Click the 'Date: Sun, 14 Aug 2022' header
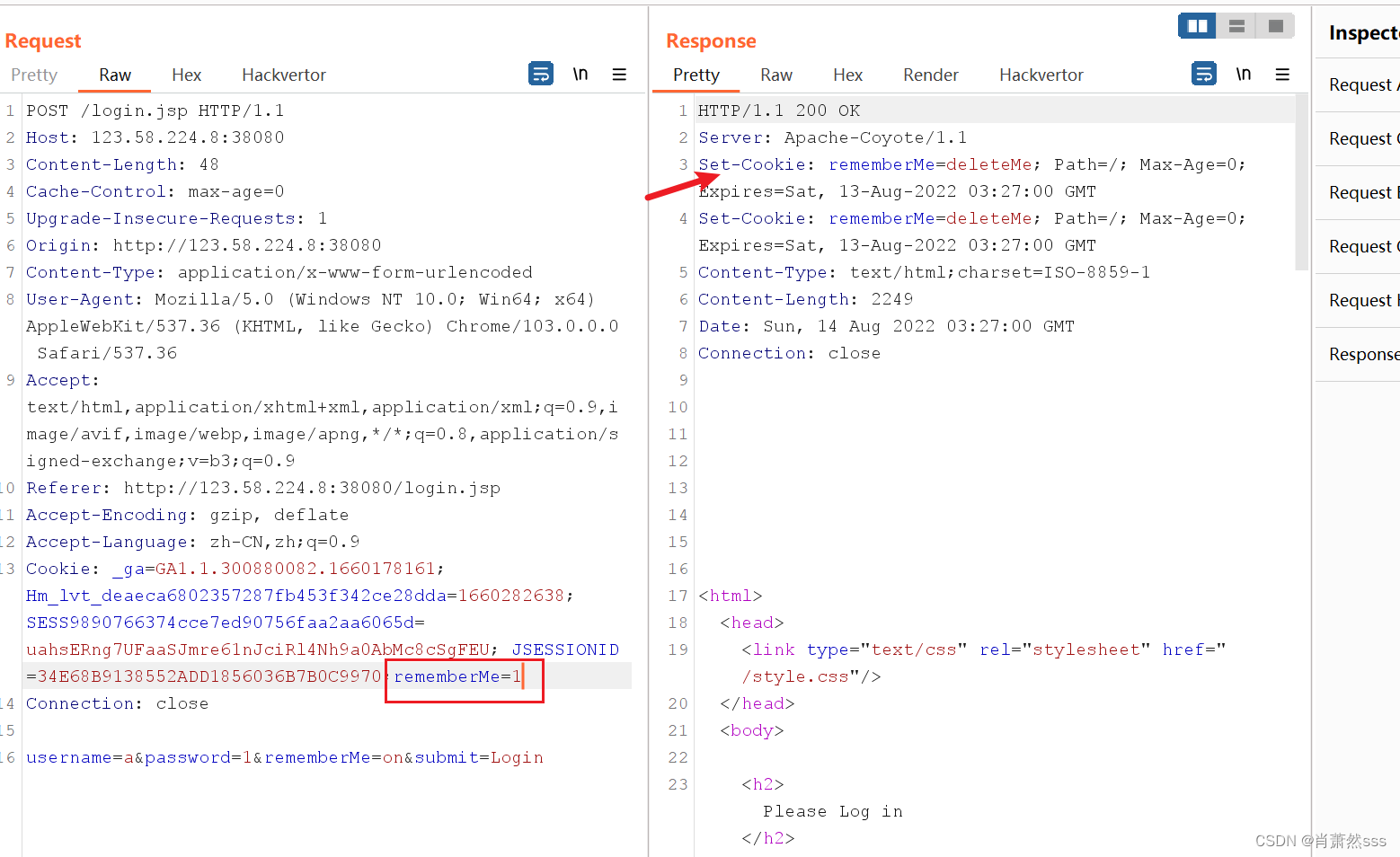 (887, 326)
